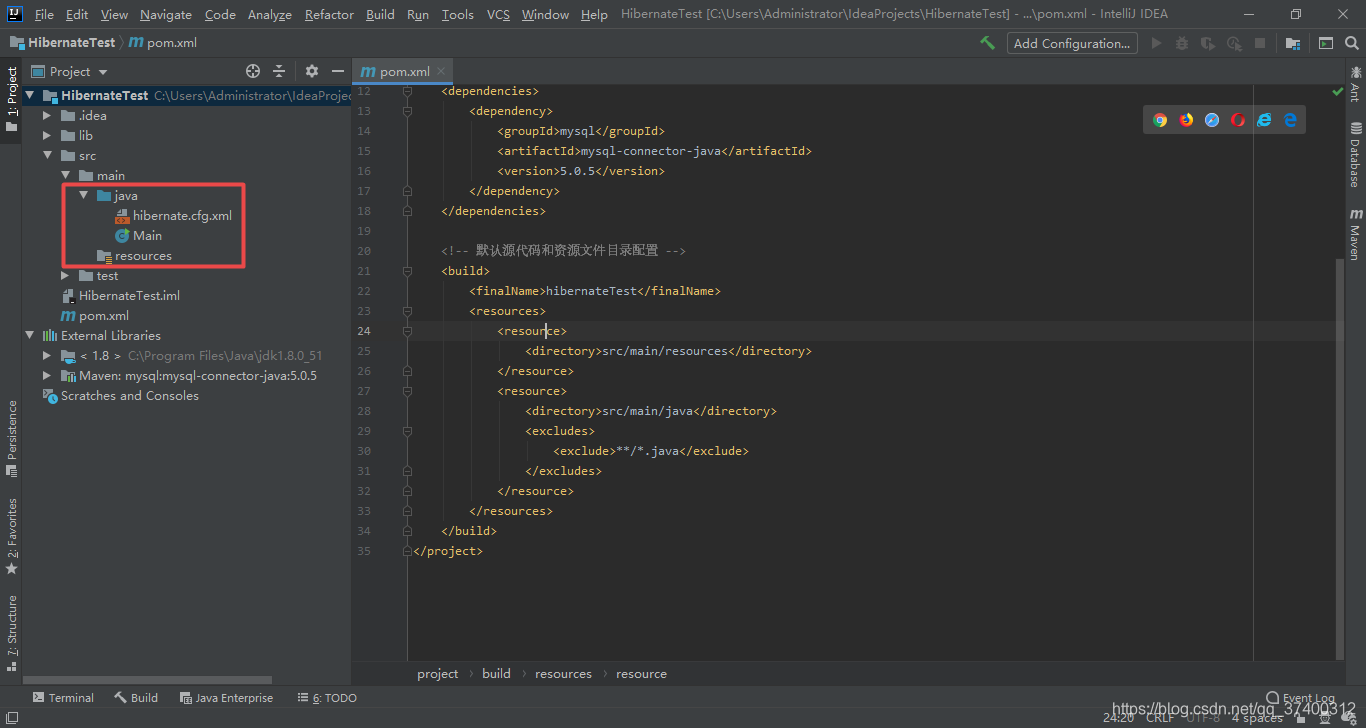Click CRLF line separator in the status bar
The height and width of the screenshot is (728, 1366).
coord(1160,717)
